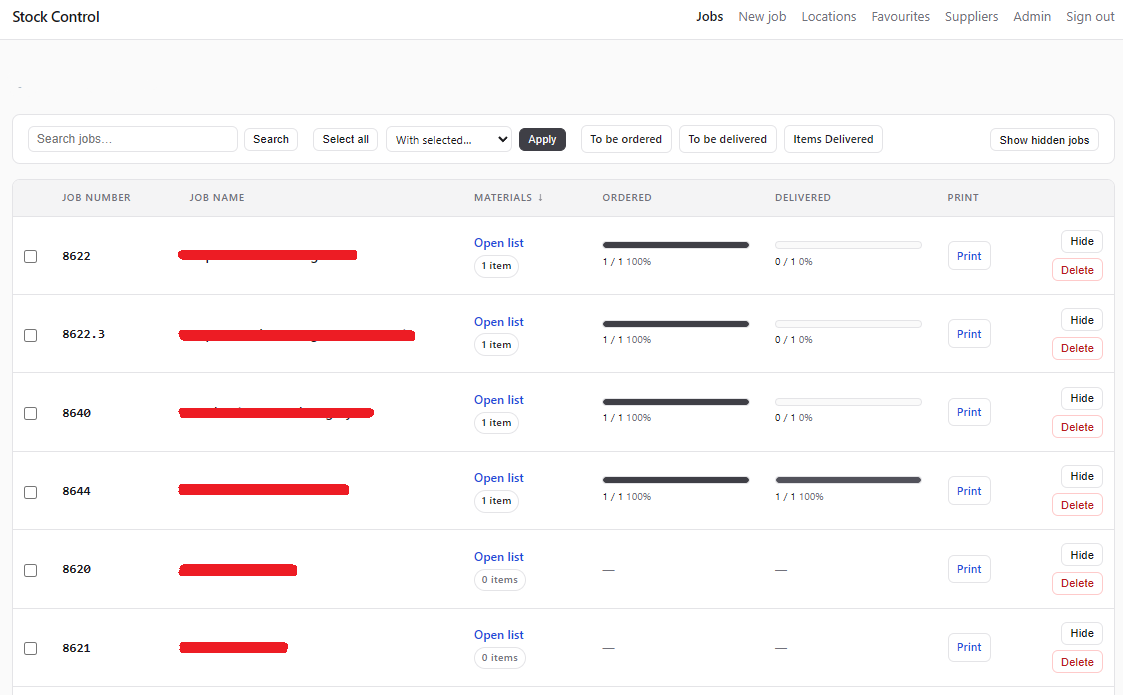Sort by the Materials column arrow
The width and height of the screenshot is (1123, 695).
(540, 198)
